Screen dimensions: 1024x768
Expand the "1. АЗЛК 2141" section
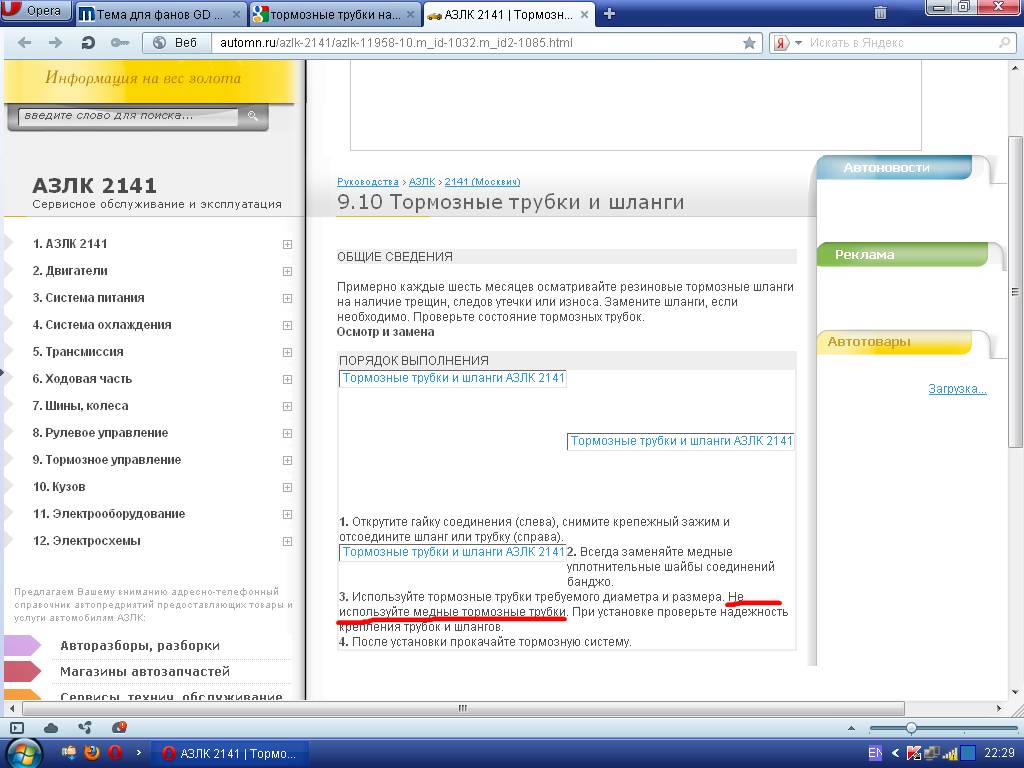[x=287, y=244]
